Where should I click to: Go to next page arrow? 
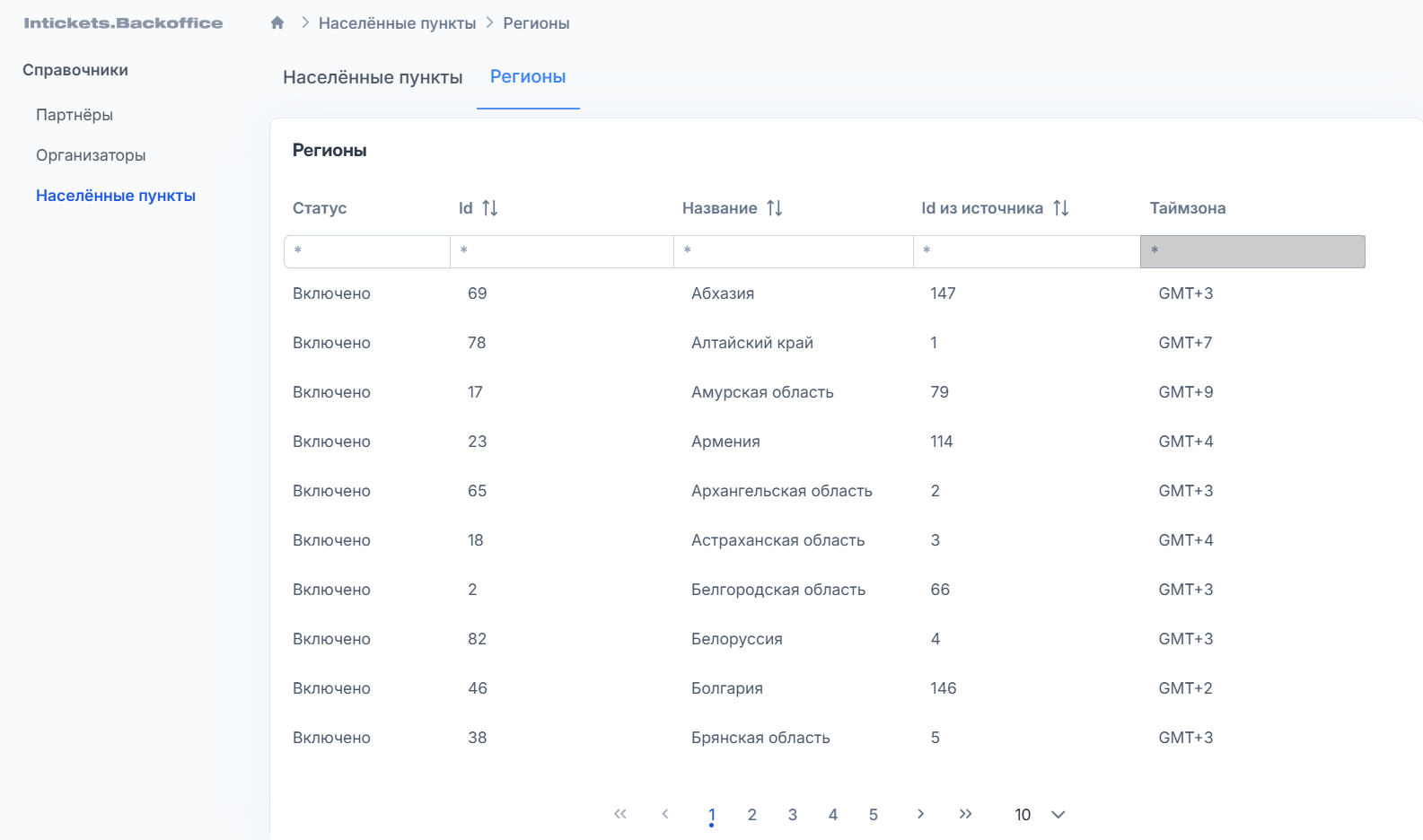point(920,814)
